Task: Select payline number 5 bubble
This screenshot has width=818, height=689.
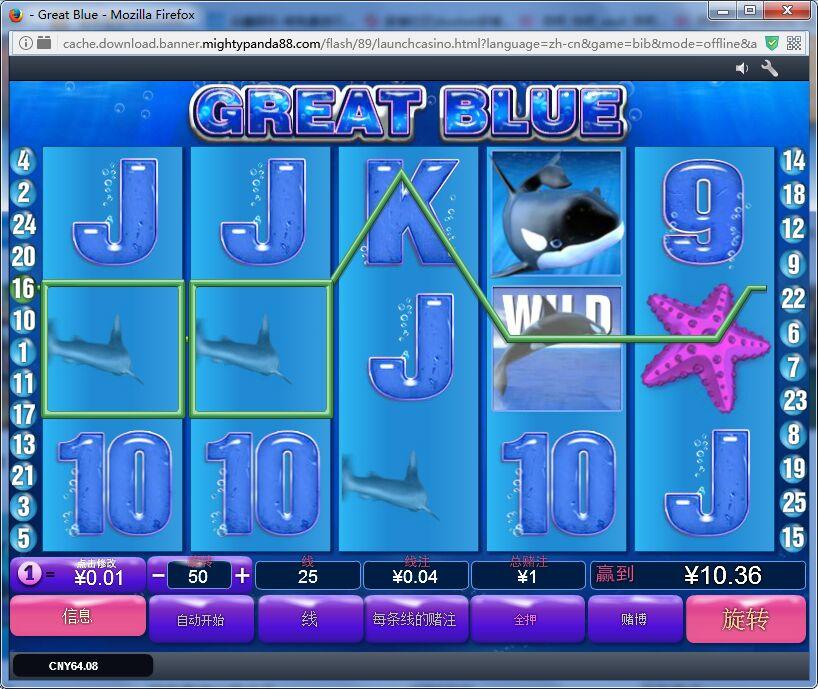Action: click(x=23, y=538)
